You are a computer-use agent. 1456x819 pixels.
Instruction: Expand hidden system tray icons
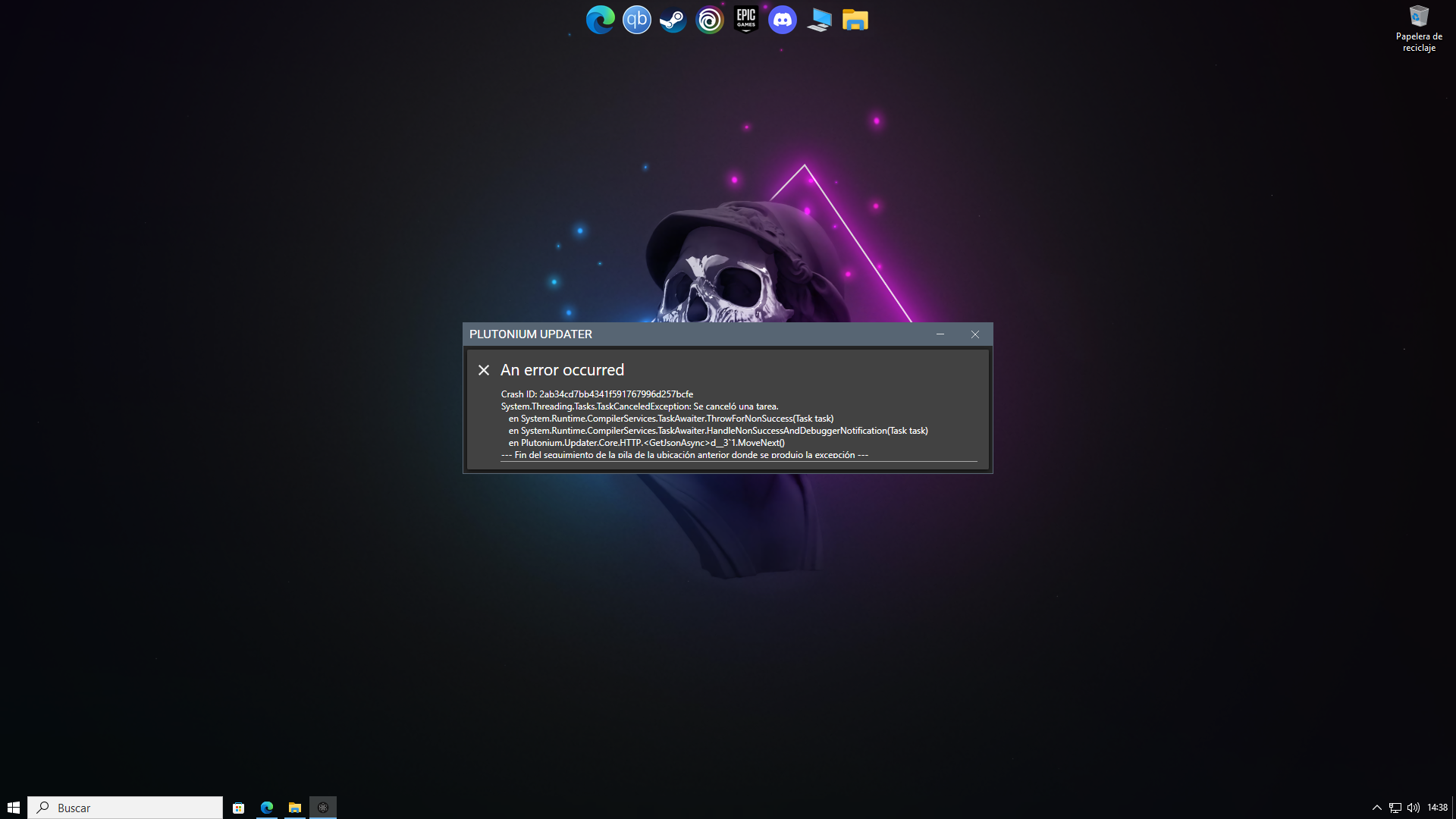point(1377,808)
